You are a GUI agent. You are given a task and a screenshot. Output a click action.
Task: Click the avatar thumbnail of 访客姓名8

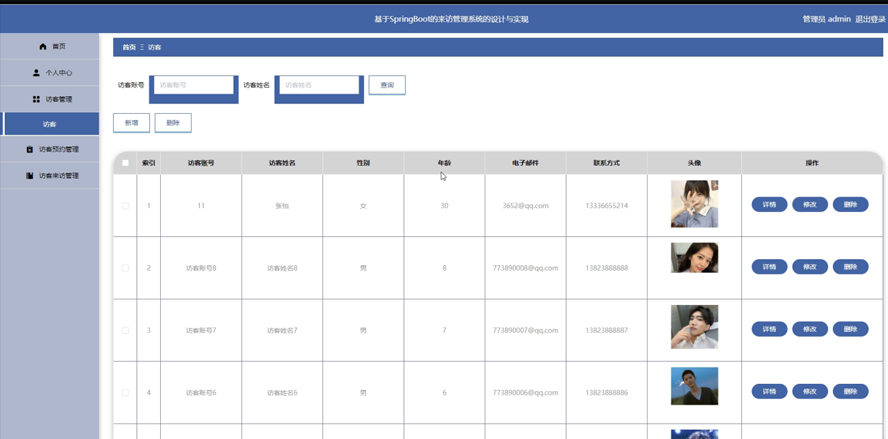pos(694,258)
